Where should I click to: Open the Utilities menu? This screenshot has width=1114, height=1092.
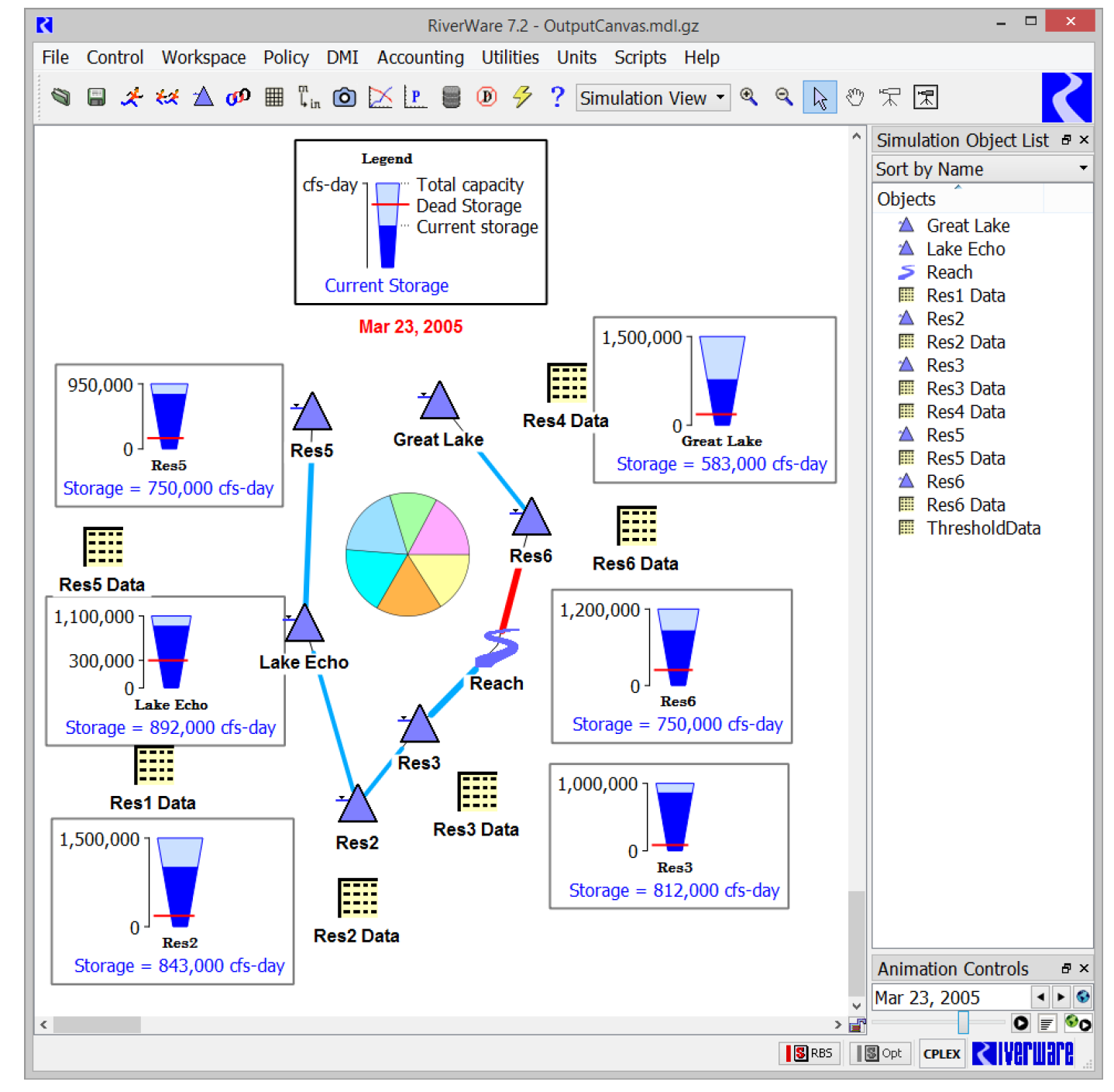coord(510,57)
